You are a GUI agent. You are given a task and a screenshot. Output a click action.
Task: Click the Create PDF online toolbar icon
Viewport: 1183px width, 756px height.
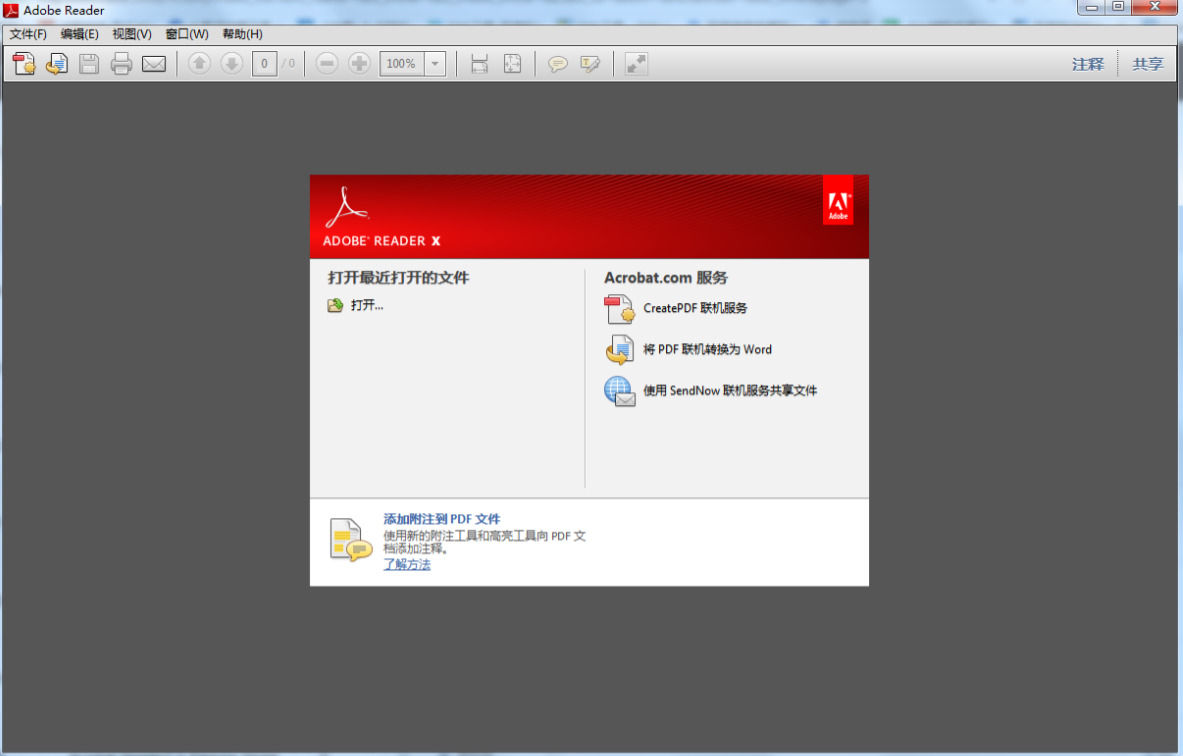coord(24,64)
